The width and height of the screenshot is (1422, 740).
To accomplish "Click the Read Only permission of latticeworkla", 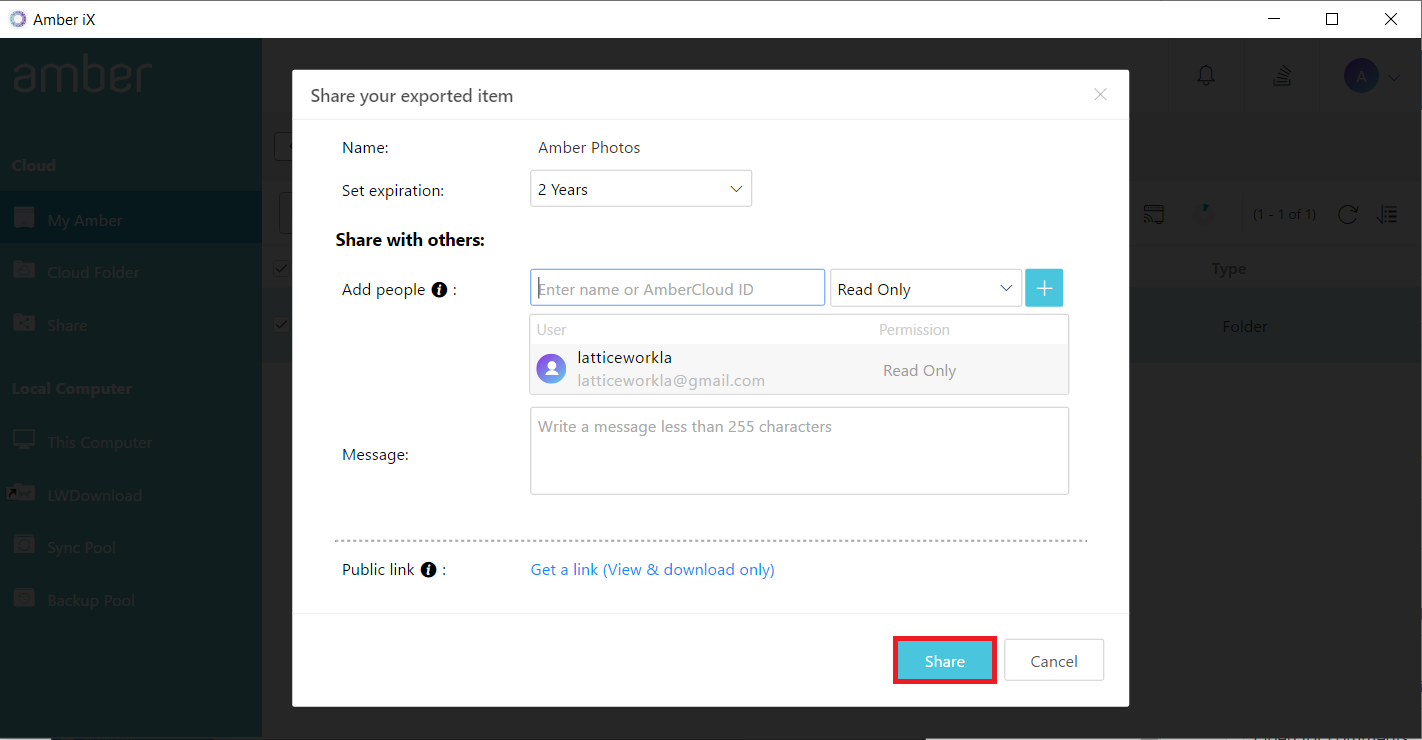I will [x=919, y=370].
